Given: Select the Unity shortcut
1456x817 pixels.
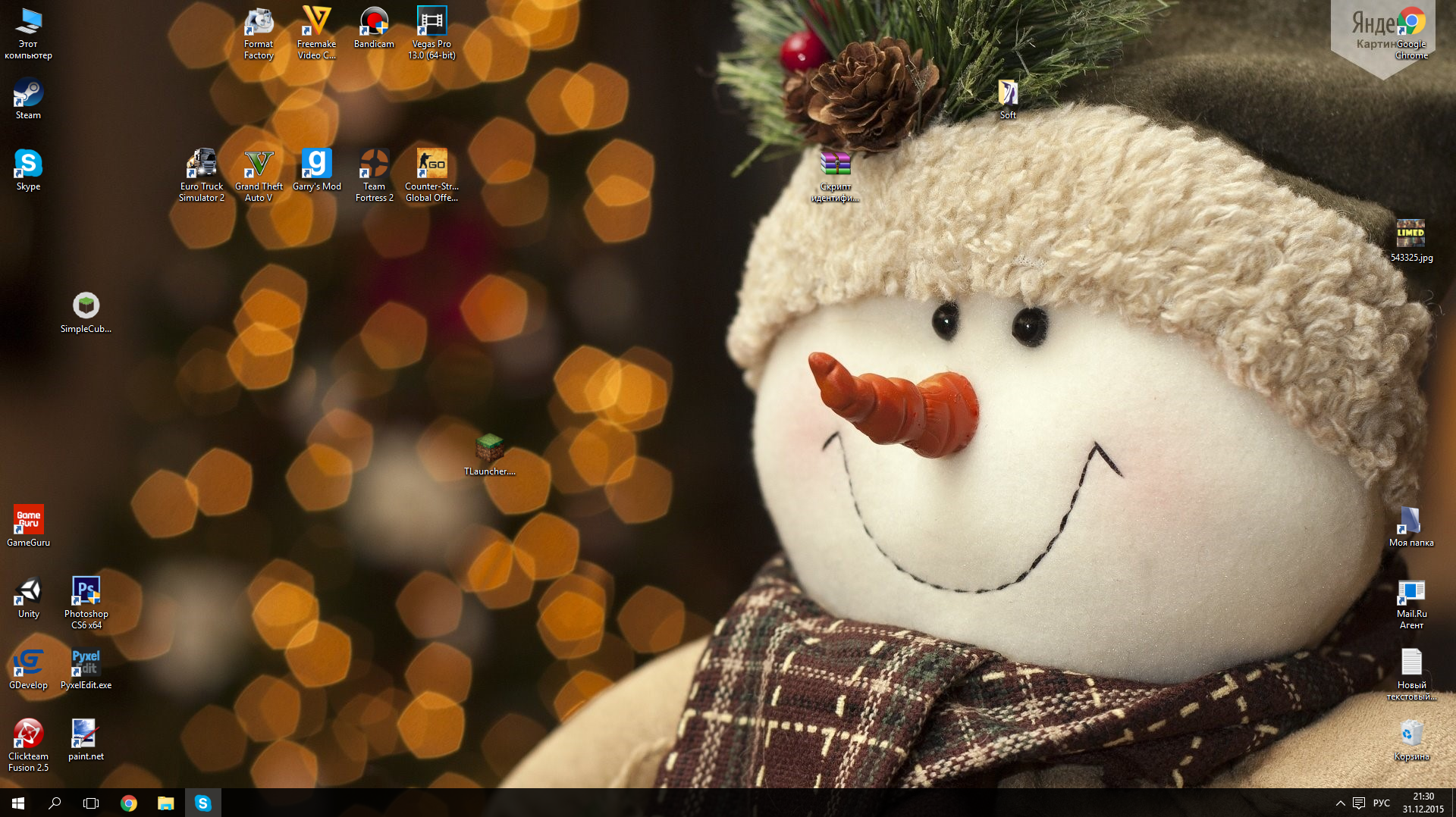Looking at the screenshot, I should (29, 598).
